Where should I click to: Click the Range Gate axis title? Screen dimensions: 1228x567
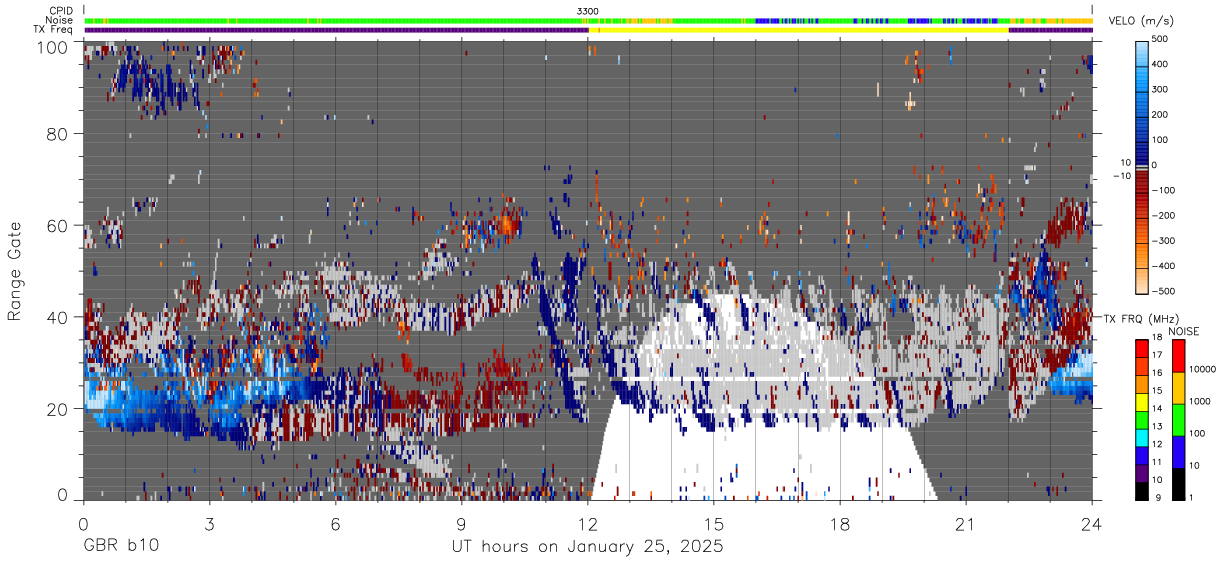coord(15,273)
